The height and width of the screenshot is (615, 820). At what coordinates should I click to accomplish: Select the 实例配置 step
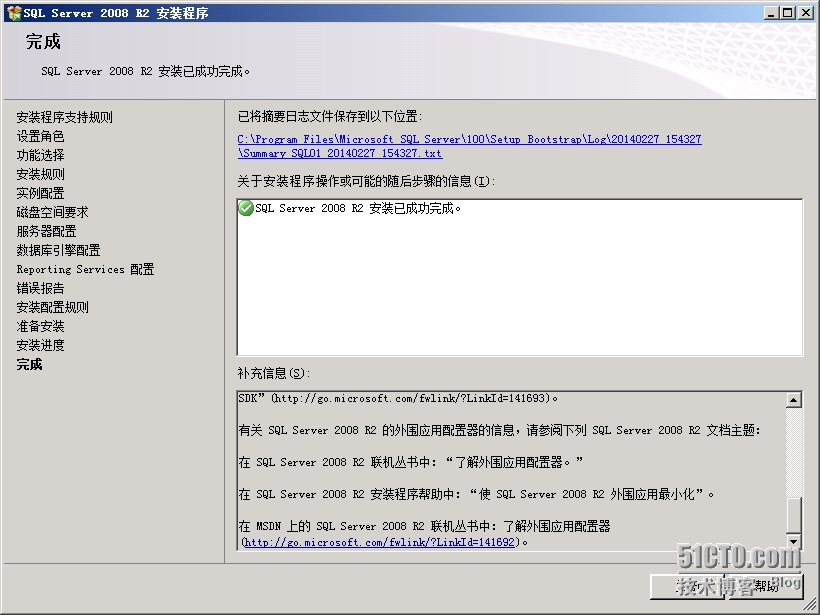40,193
